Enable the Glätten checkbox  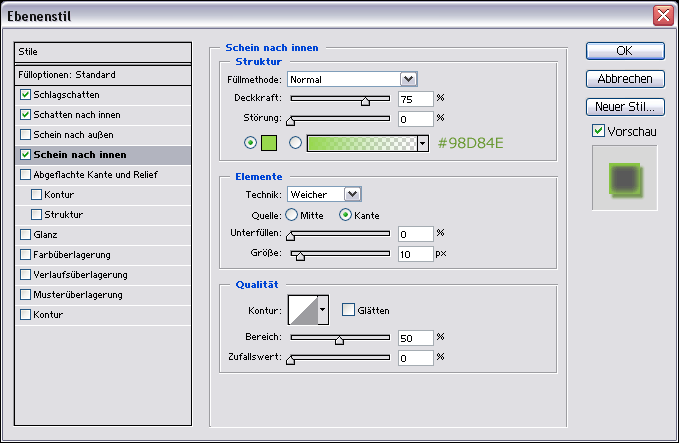click(x=348, y=310)
